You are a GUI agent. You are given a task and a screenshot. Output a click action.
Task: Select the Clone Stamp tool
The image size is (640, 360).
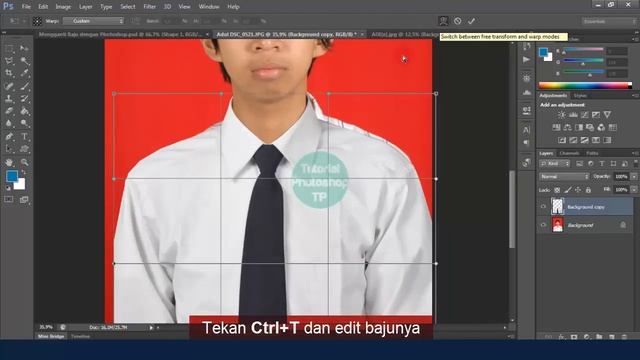[9, 98]
